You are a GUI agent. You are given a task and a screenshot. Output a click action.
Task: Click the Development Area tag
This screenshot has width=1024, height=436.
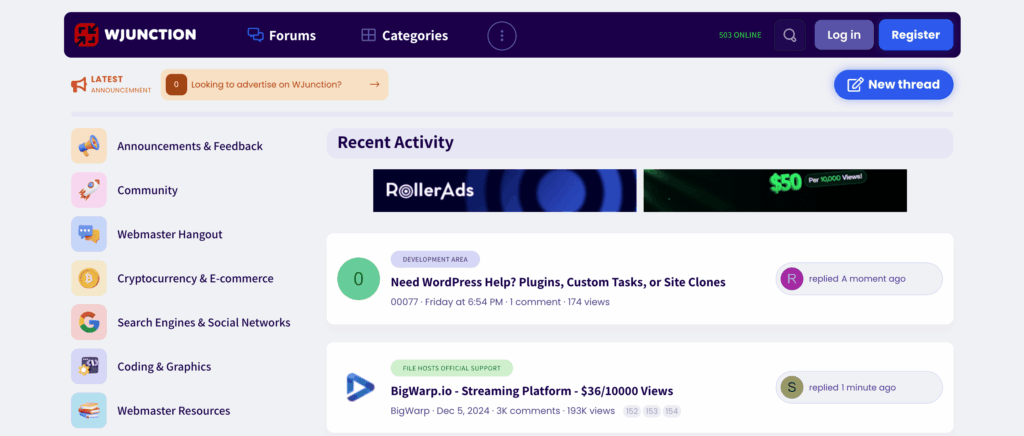(x=435, y=259)
